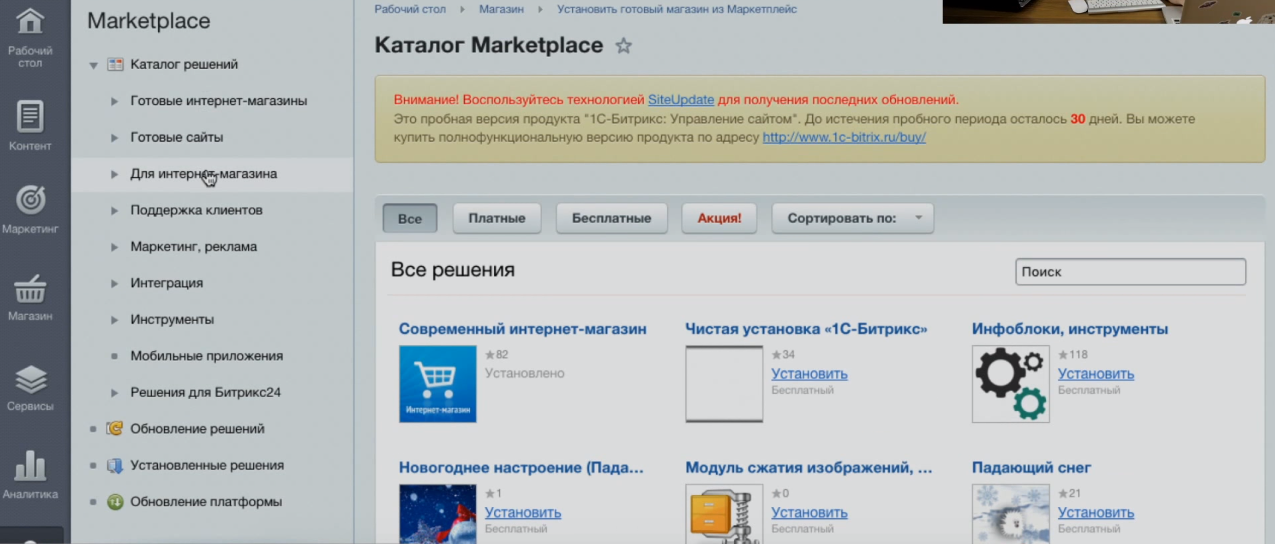Expand Маркетинг, реклама arrow

coord(115,247)
